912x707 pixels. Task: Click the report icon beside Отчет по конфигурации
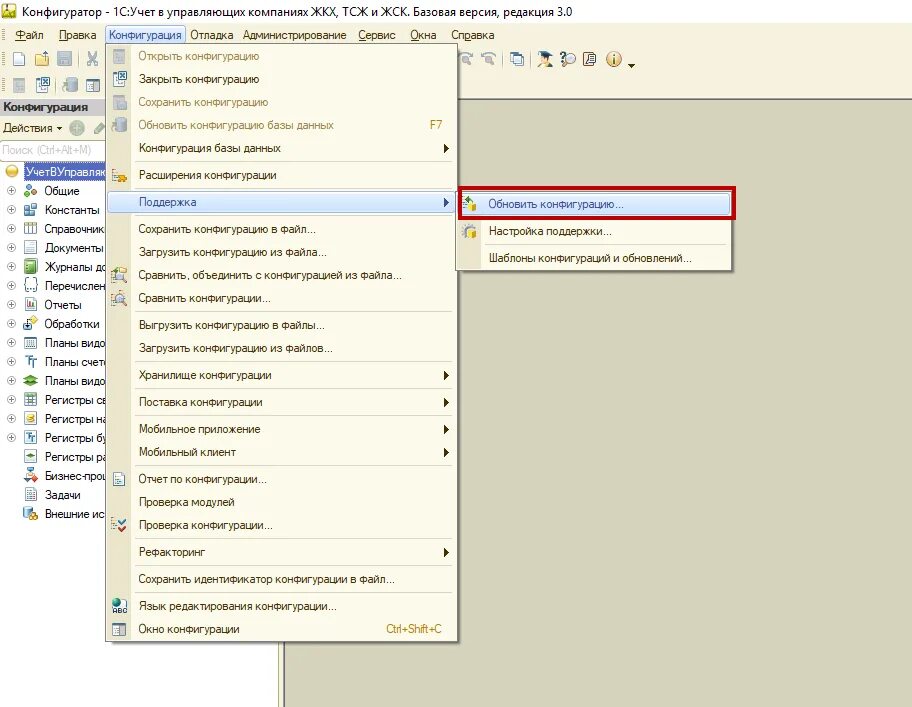tap(119, 479)
